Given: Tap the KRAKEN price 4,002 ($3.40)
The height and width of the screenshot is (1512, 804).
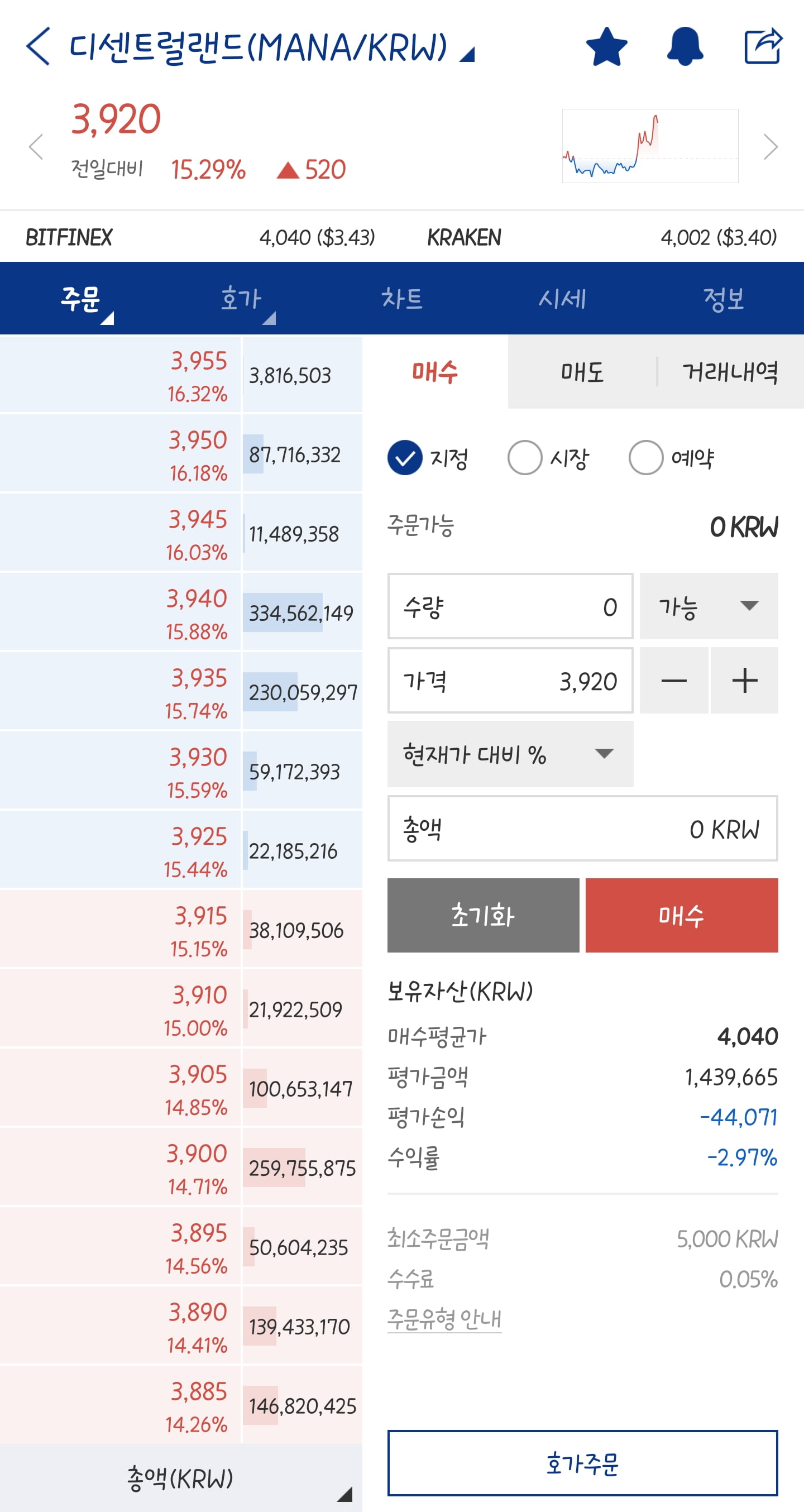Looking at the screenshot, I should [x=719, y=238].
